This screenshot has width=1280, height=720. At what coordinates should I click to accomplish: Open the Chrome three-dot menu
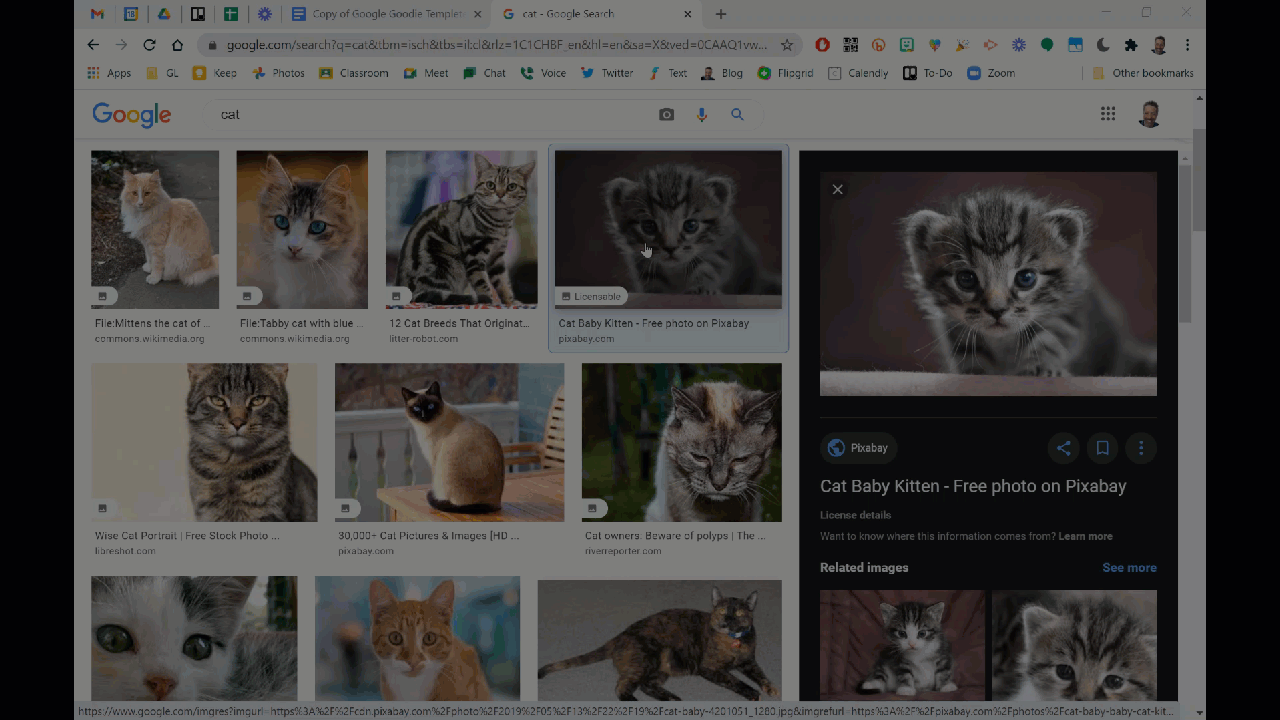1187,45
